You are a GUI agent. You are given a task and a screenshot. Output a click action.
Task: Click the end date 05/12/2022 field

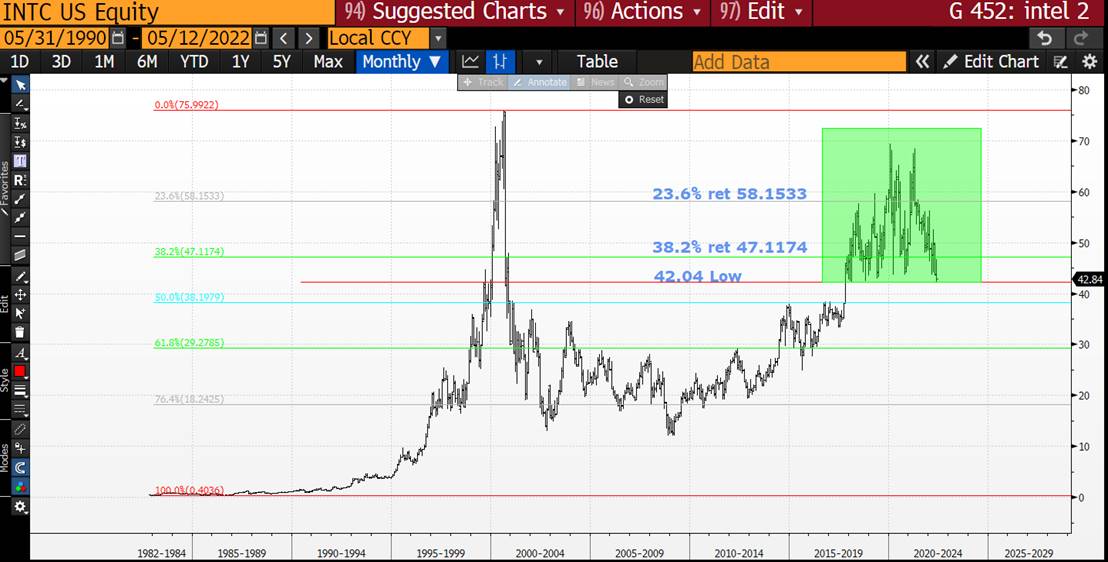(x=196, y=38)
